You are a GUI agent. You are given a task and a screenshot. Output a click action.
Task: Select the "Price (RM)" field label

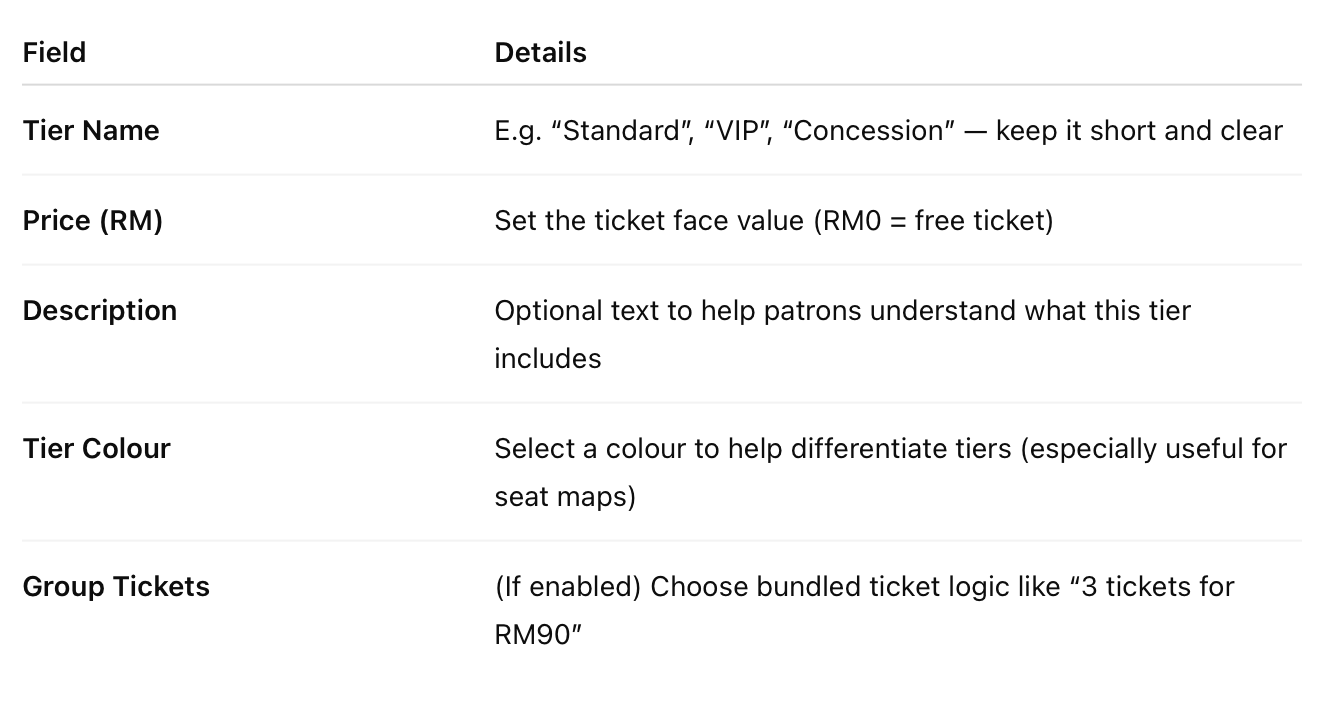click(x=92, y=220)
